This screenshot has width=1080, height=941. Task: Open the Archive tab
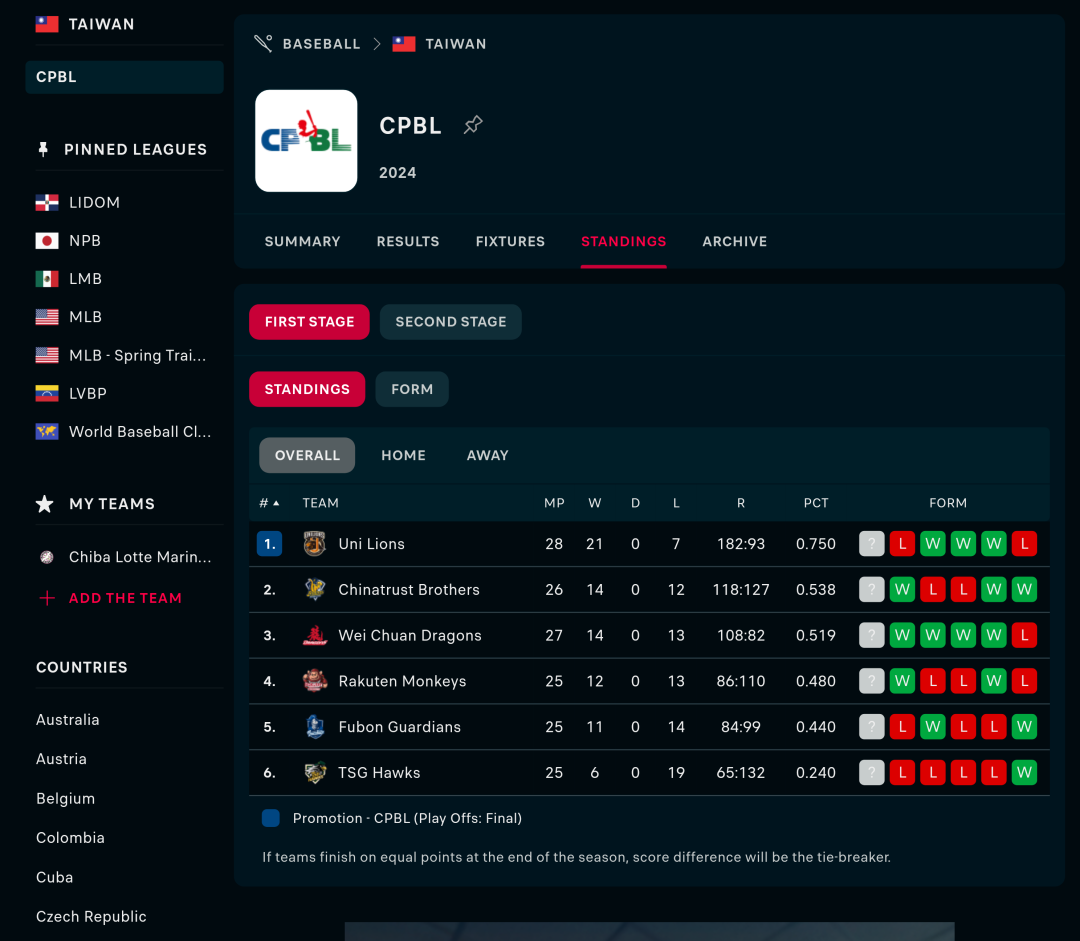tap(734, 241)
